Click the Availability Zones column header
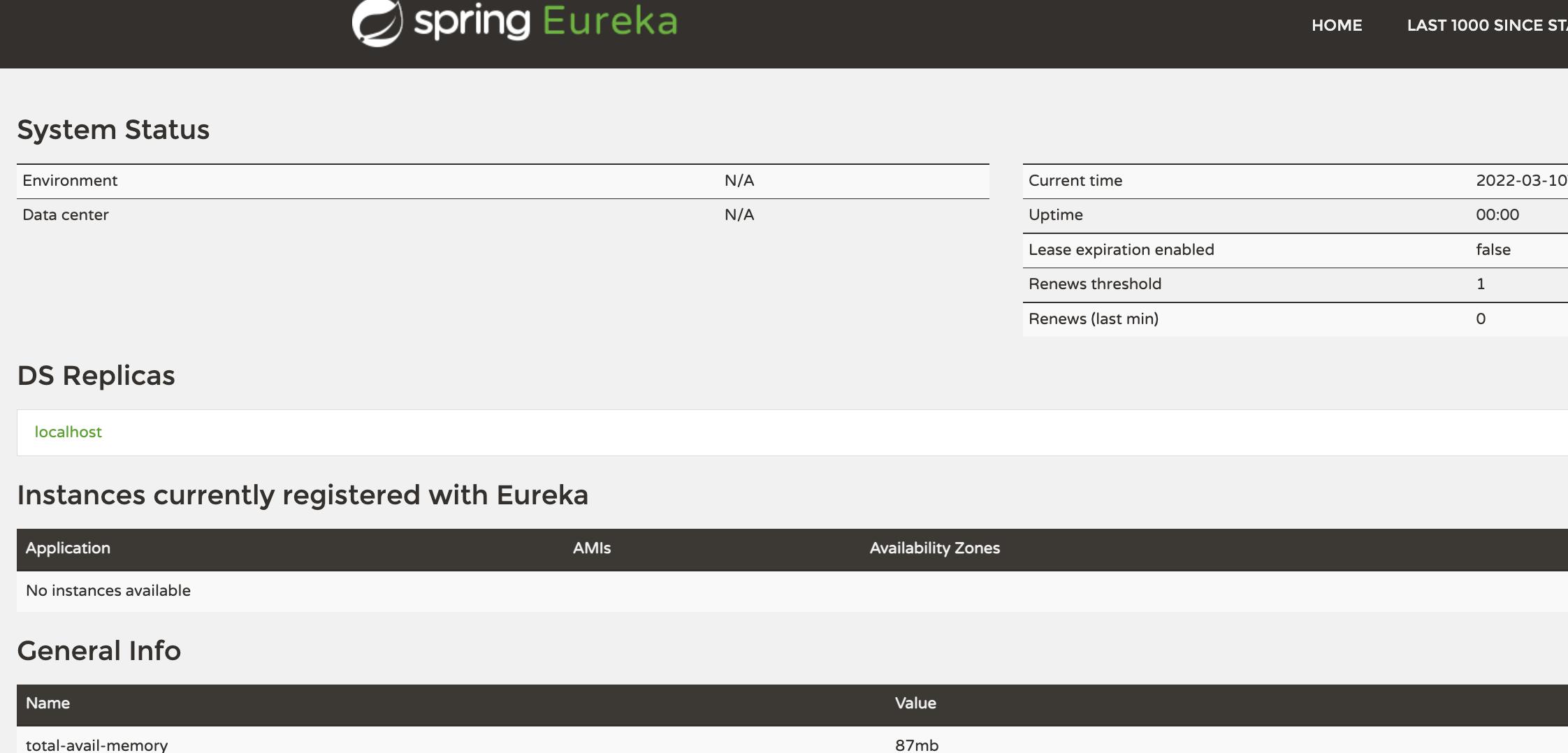Viewport: 1568px width, 753px height. point(935,548)
